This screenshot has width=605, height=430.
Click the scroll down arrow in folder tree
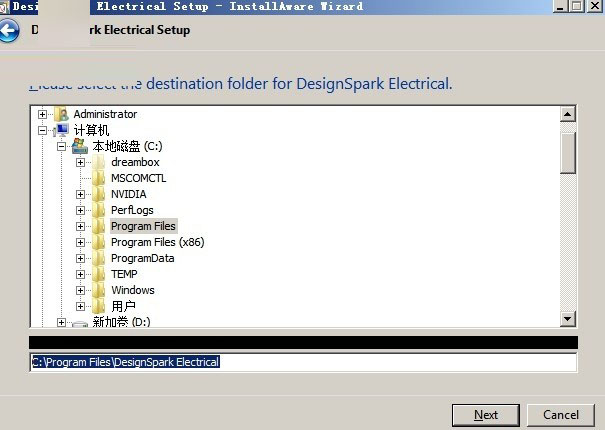click(568, 319)
